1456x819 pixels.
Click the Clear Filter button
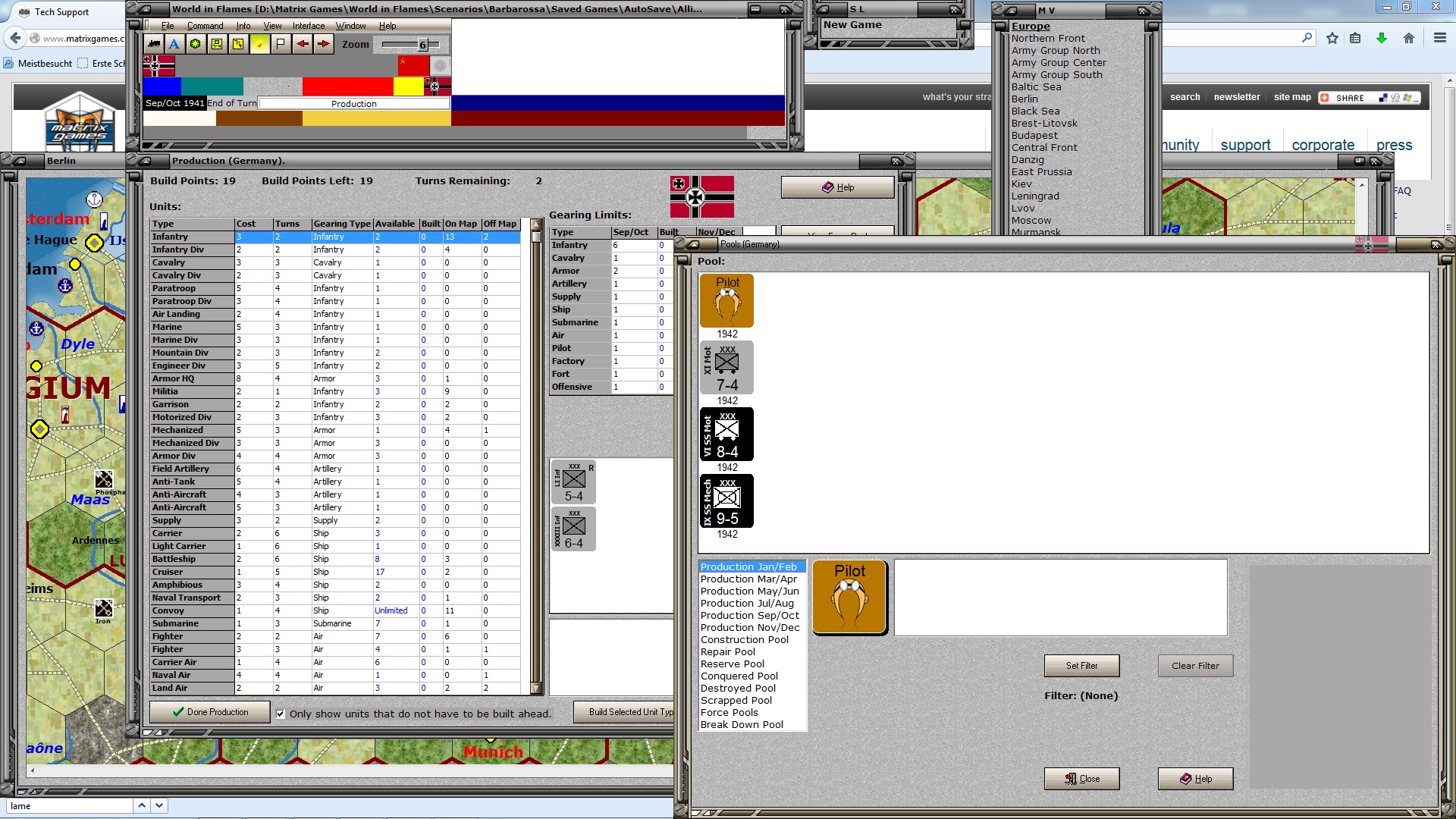(x=1195, y=666)
